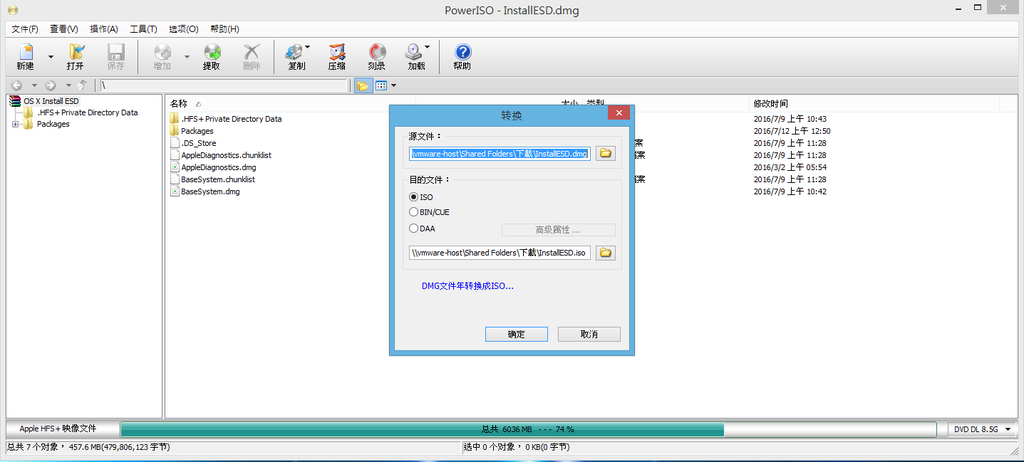Open the 复制 dropdown arrow
This screenshot has width=1024, height=462.
click(x=308, y=47)
